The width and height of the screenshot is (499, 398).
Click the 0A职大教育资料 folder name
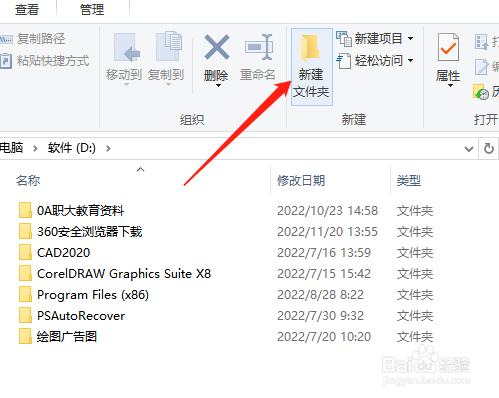pyautogui.click(x=80, y=211)
